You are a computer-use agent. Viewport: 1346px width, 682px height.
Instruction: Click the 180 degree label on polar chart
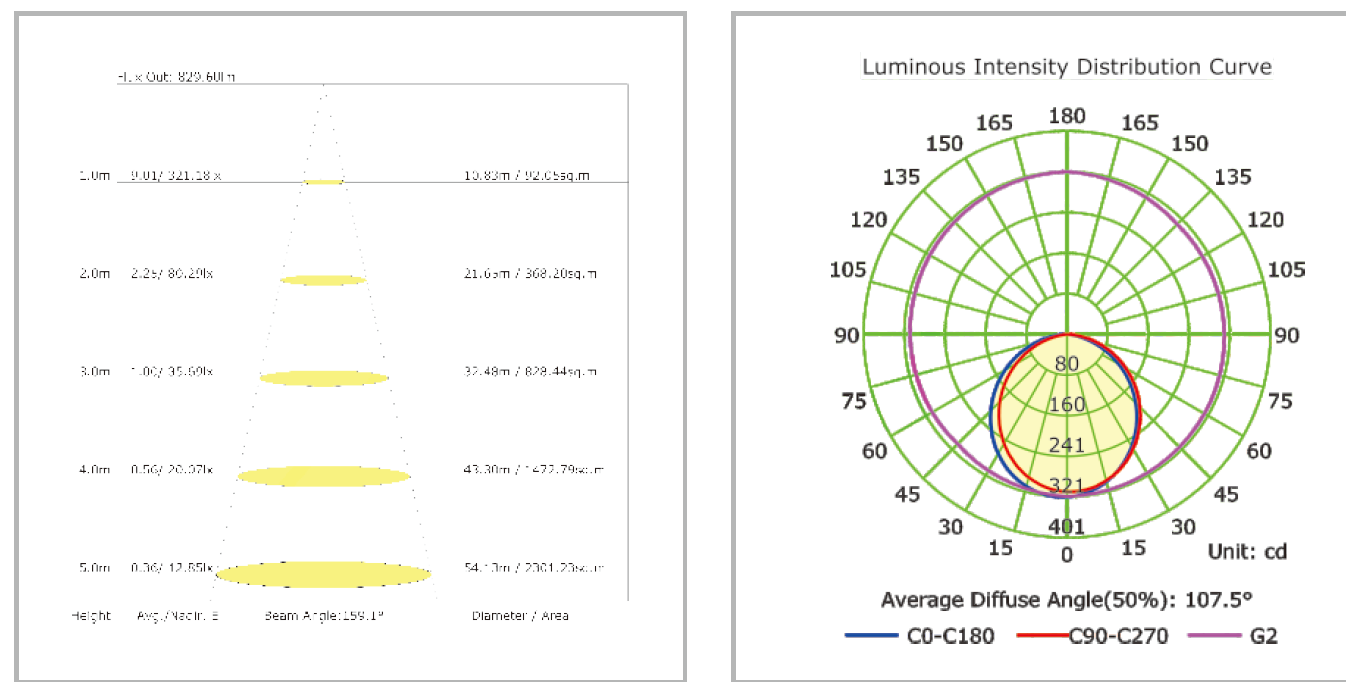pos(1067,116)
